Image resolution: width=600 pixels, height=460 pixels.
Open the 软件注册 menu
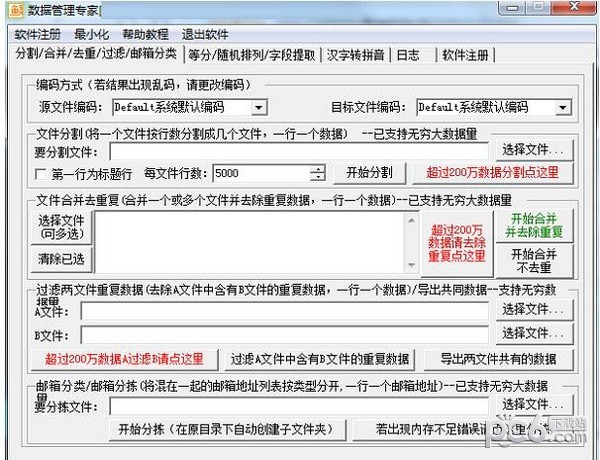37,34
